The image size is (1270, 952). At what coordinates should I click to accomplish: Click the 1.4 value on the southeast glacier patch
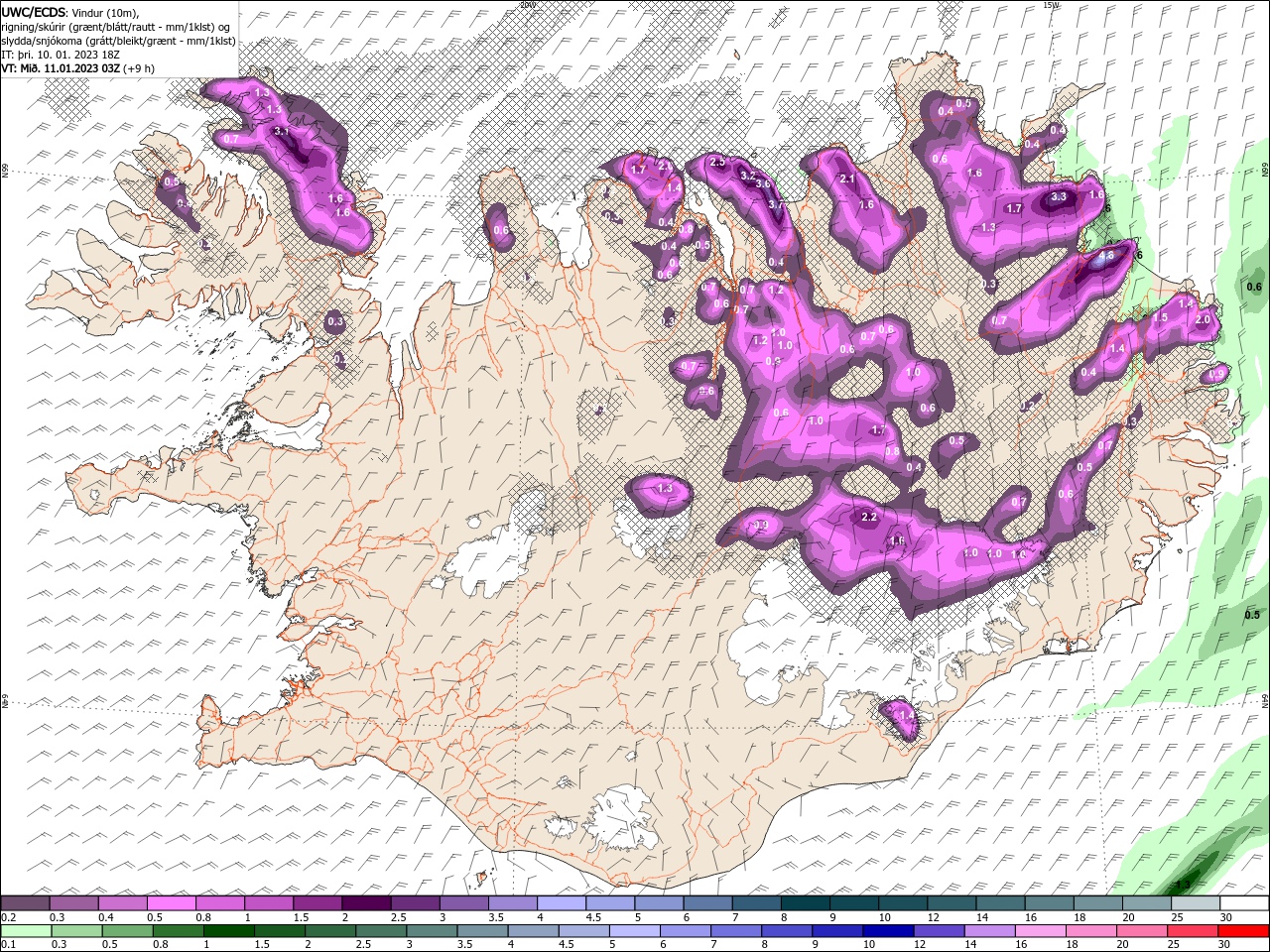click(905, 714)
